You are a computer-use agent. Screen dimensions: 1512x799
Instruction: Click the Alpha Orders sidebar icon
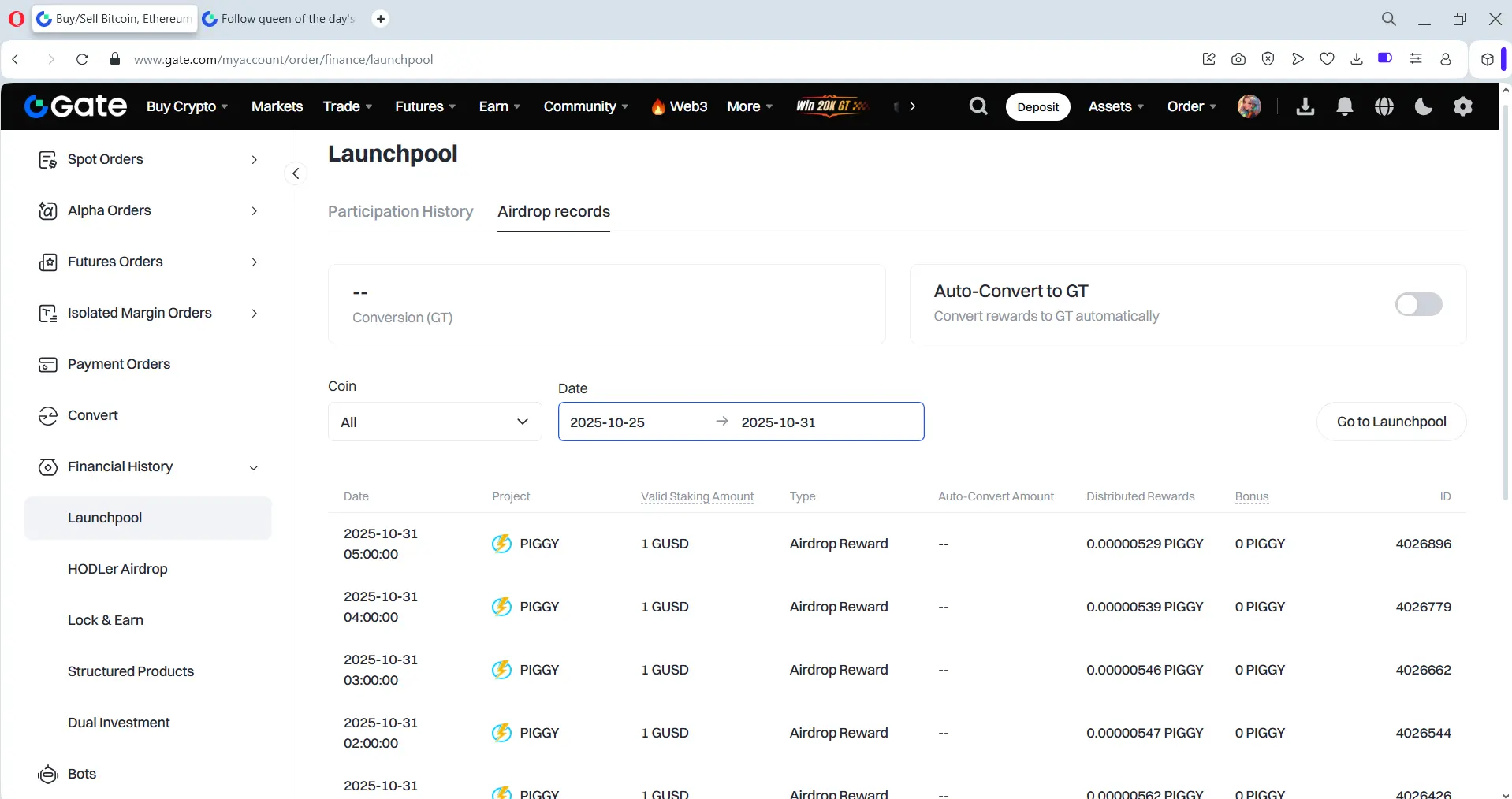tap(48, 211)
